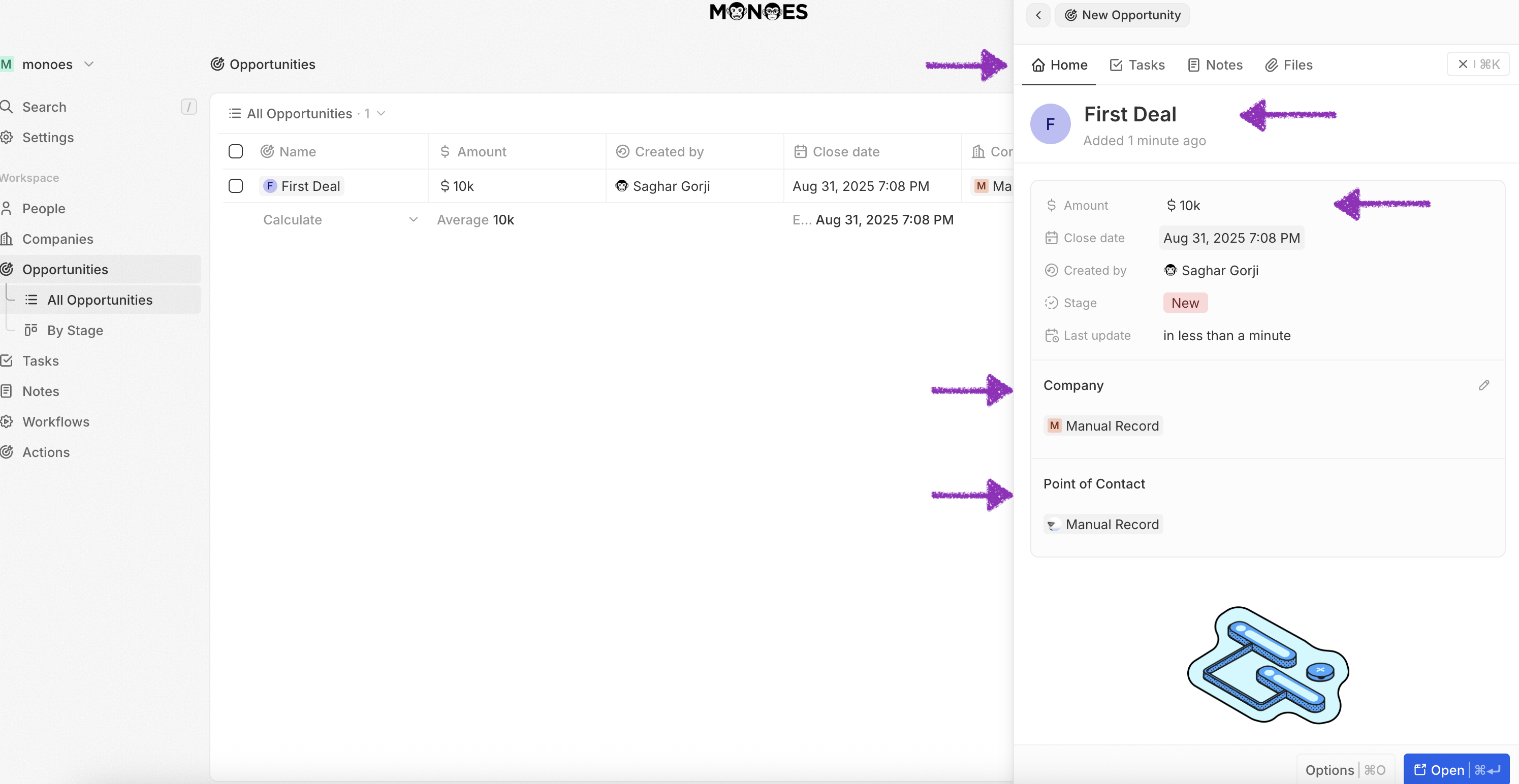Click the pencil edit icon beside Company
This screenshot has height=784, width=1519.
[1483, 385]
